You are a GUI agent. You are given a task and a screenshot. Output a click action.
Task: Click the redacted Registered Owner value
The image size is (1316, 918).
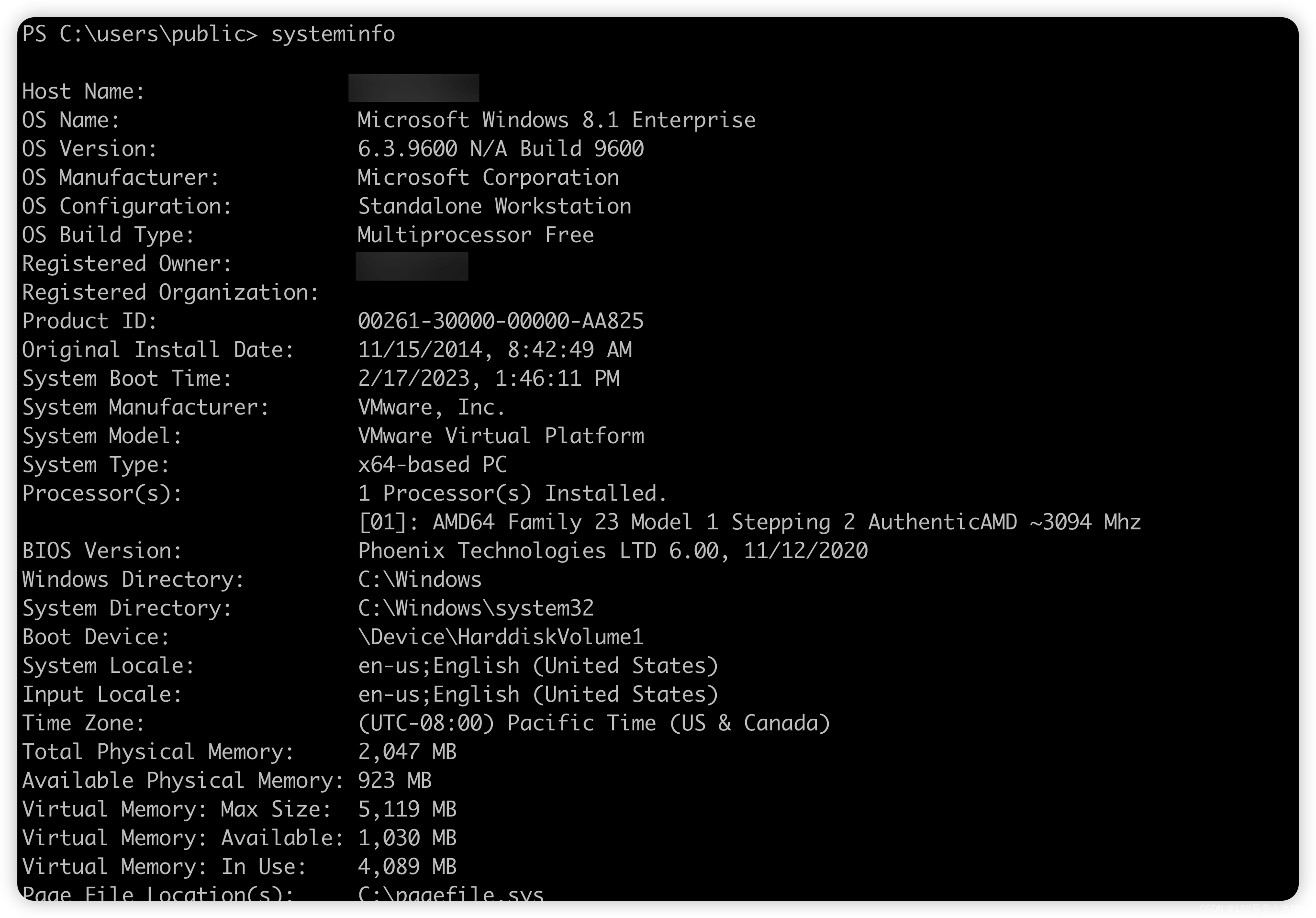(x=412, y=267)
